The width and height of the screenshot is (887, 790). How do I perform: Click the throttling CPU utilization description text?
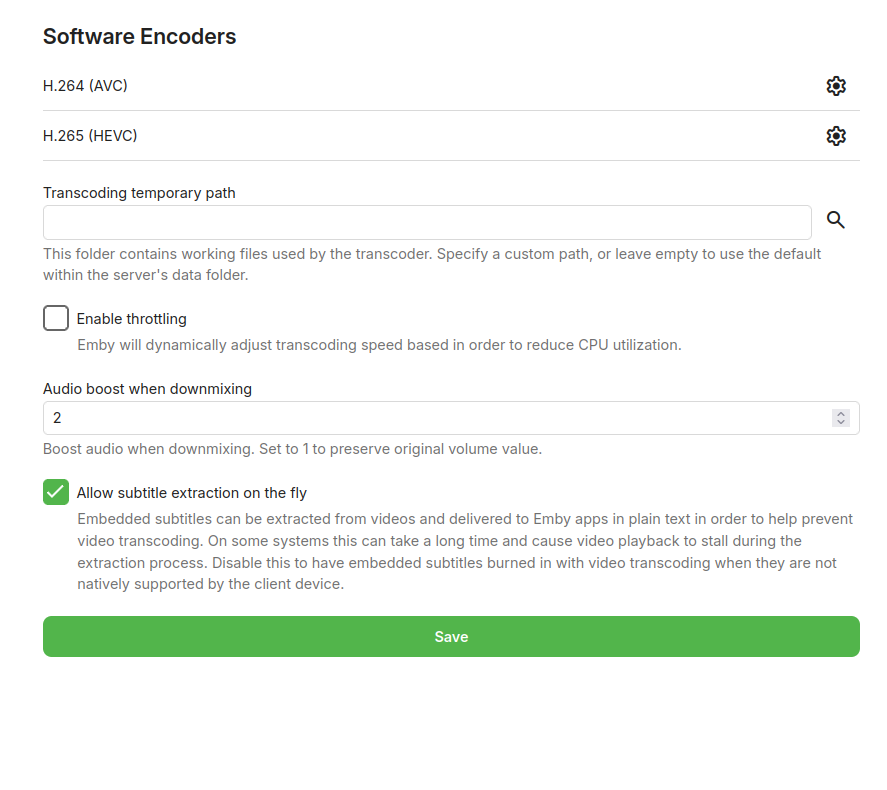[x=379, y=345]
